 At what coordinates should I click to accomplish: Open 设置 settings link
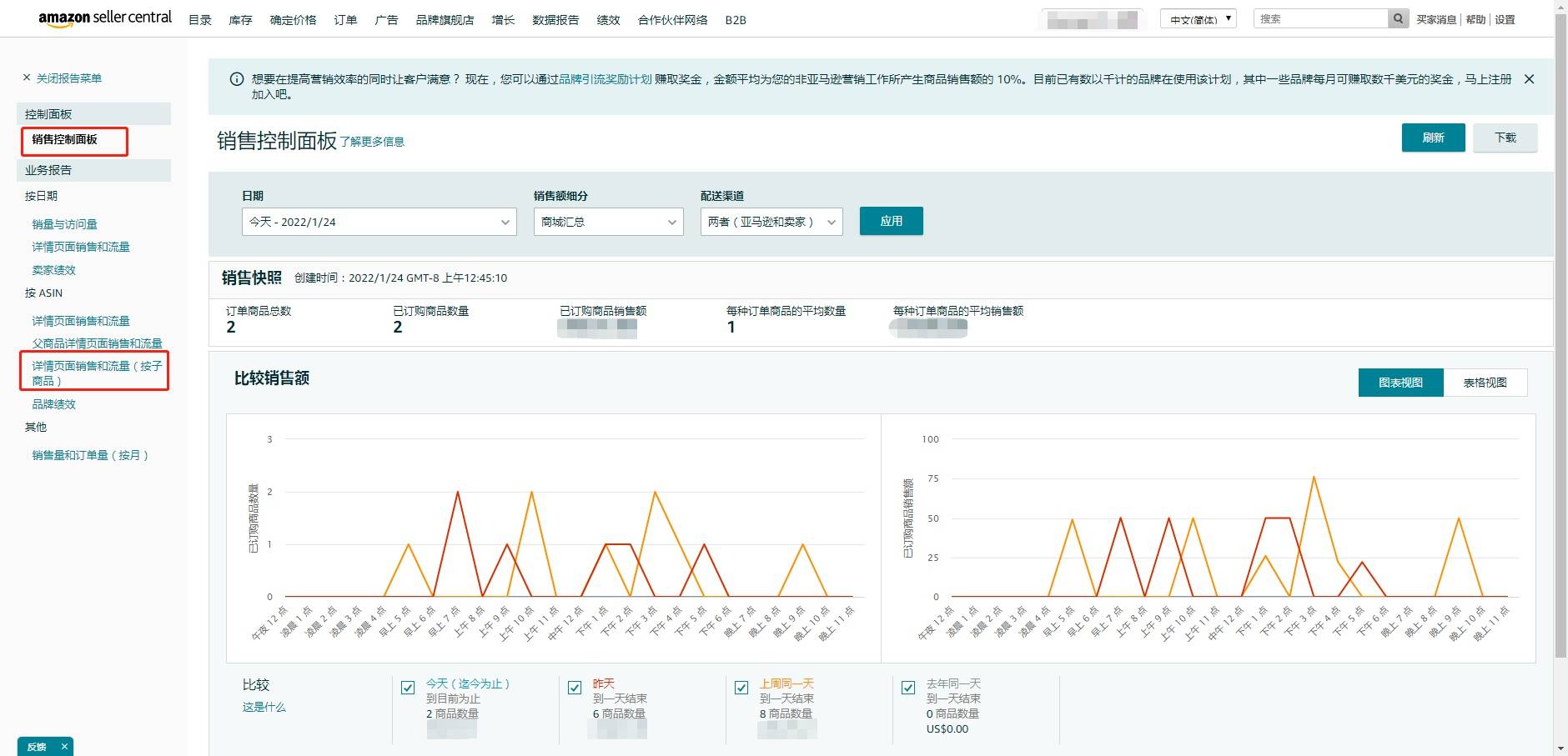pos(1505,20)
